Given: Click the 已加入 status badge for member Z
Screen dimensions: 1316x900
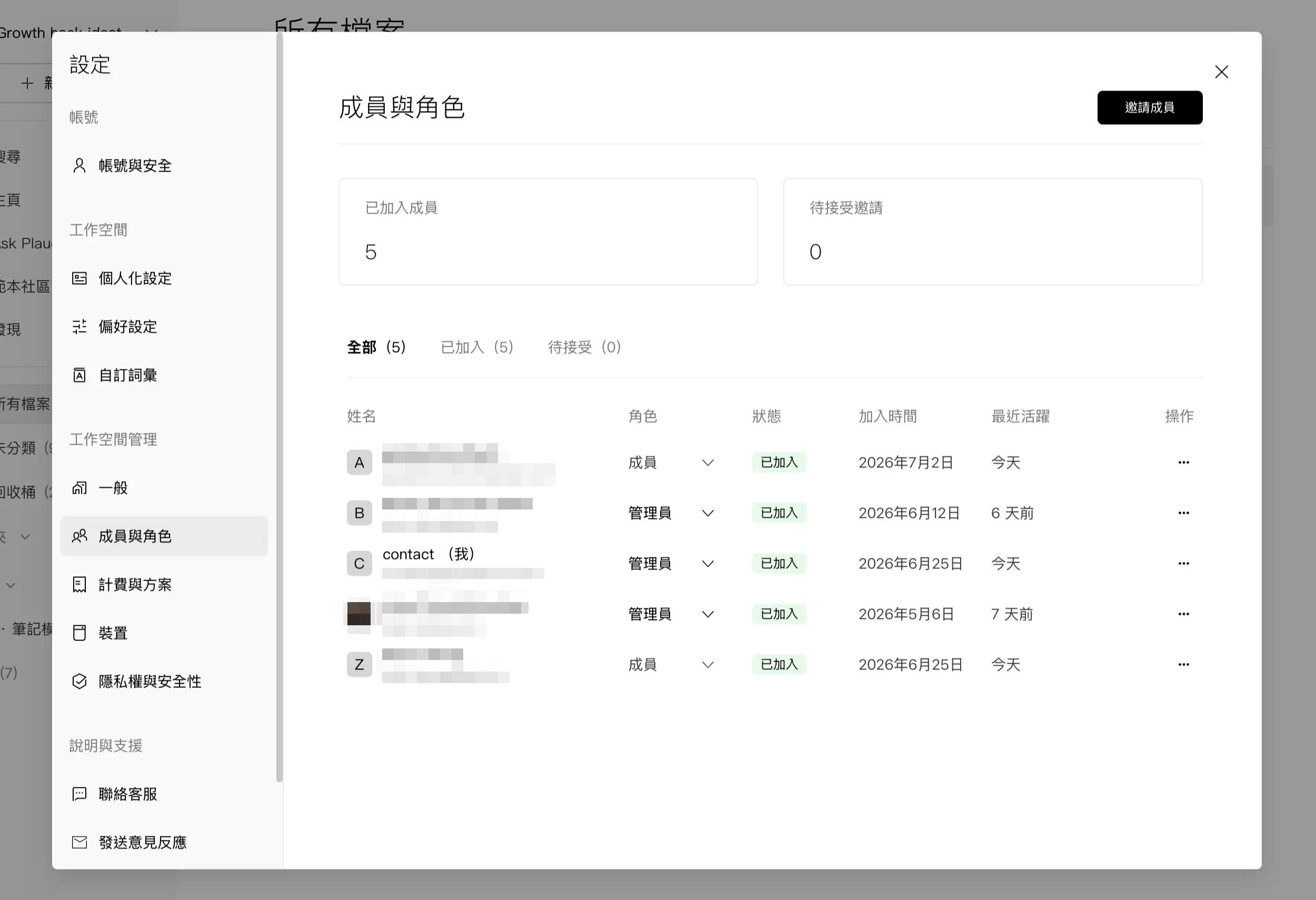Looking at the screenshot, I should 779,664.
